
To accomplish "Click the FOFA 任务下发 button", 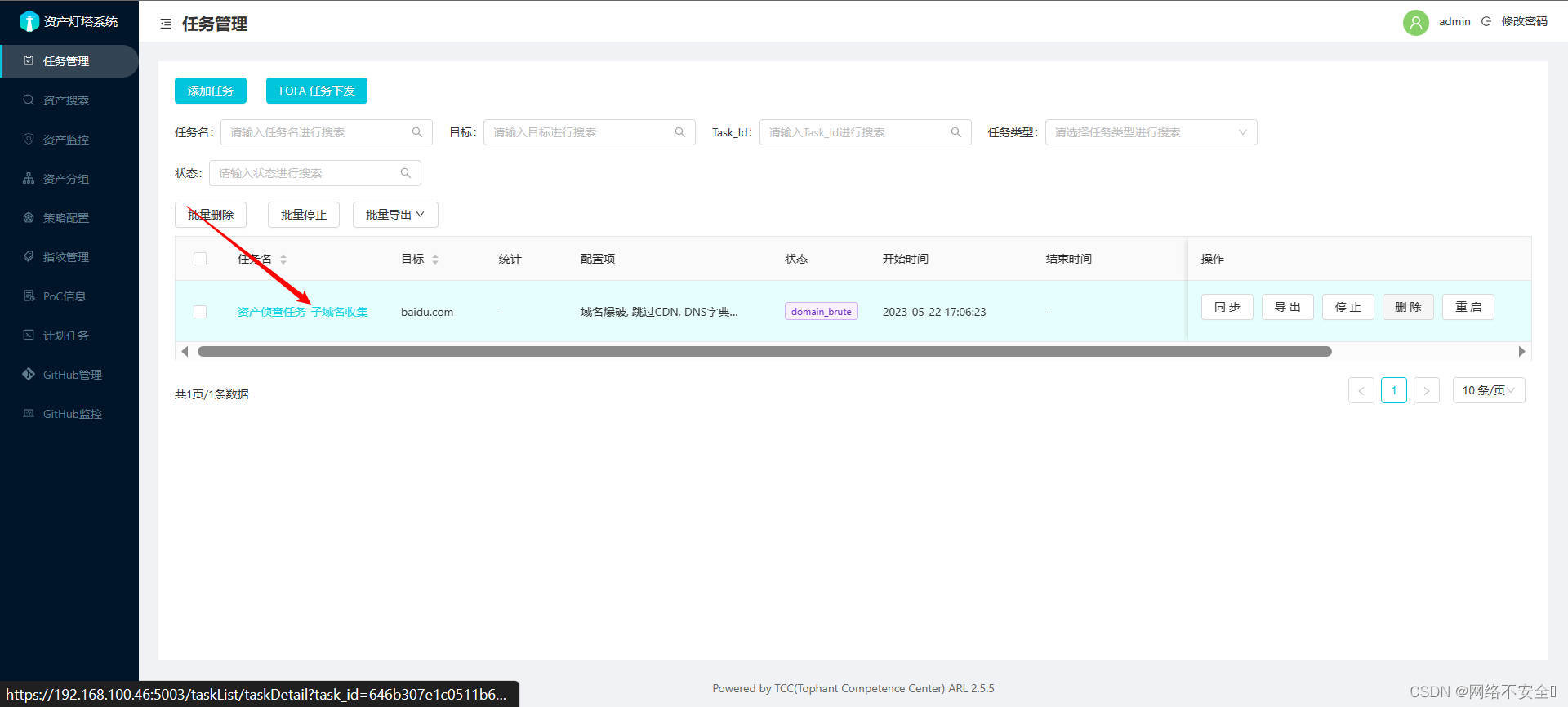I will coord(317,91).
